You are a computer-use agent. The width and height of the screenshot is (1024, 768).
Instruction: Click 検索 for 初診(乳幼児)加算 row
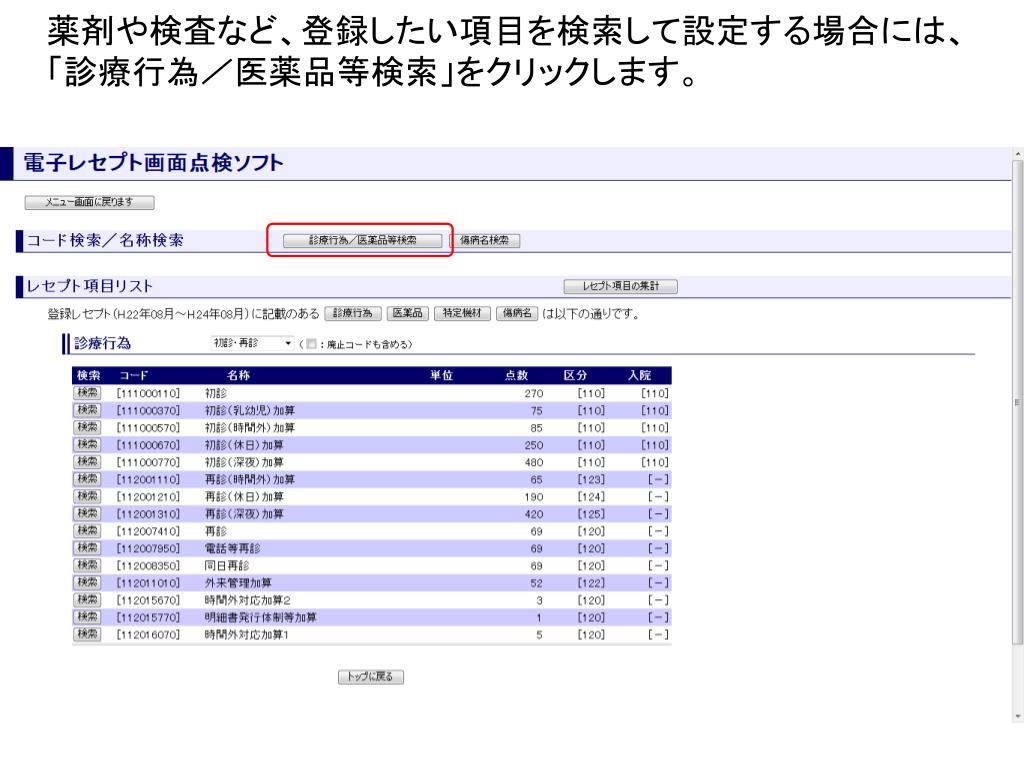pyautogui.click(x=88, y=410)
